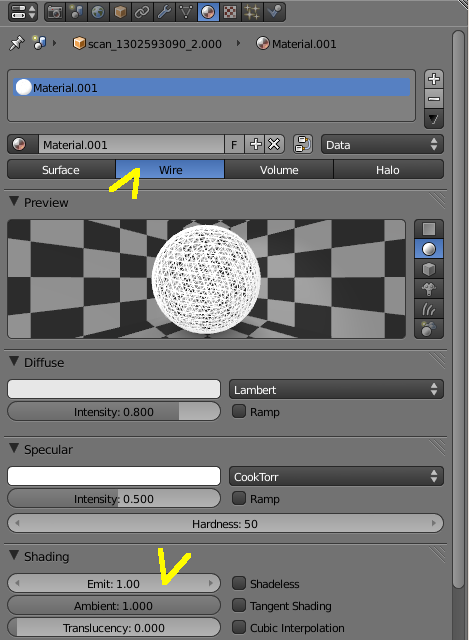Collapse the Preview panel
The width and height of the screenshot is (469, 640).
click(14, 202)
